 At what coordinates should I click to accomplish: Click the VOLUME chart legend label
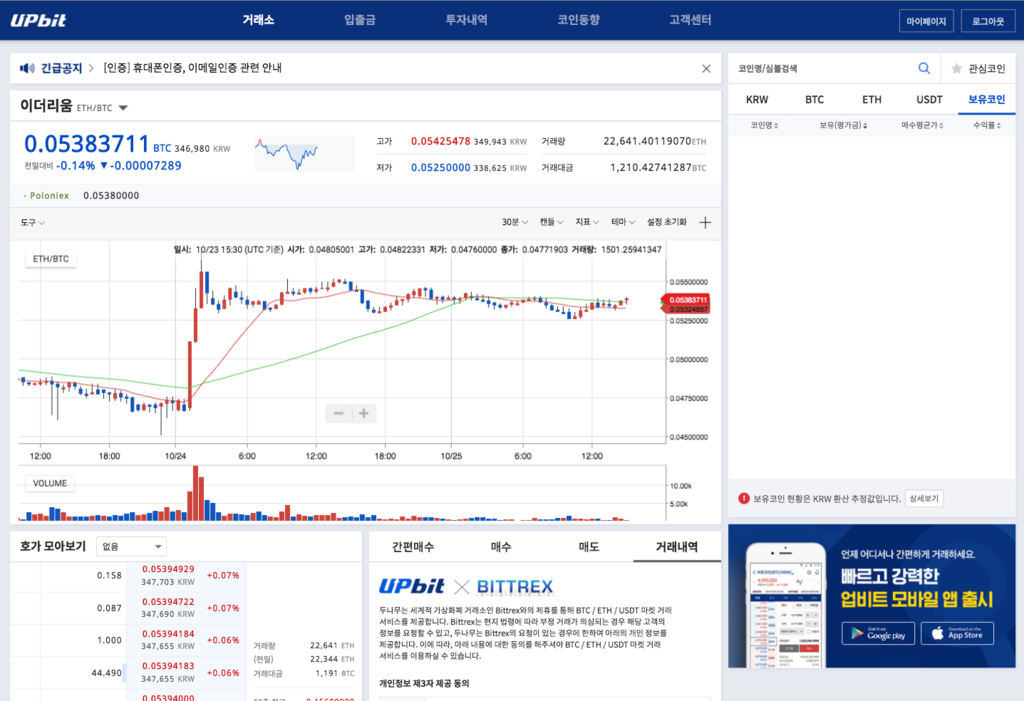(50, 483)
